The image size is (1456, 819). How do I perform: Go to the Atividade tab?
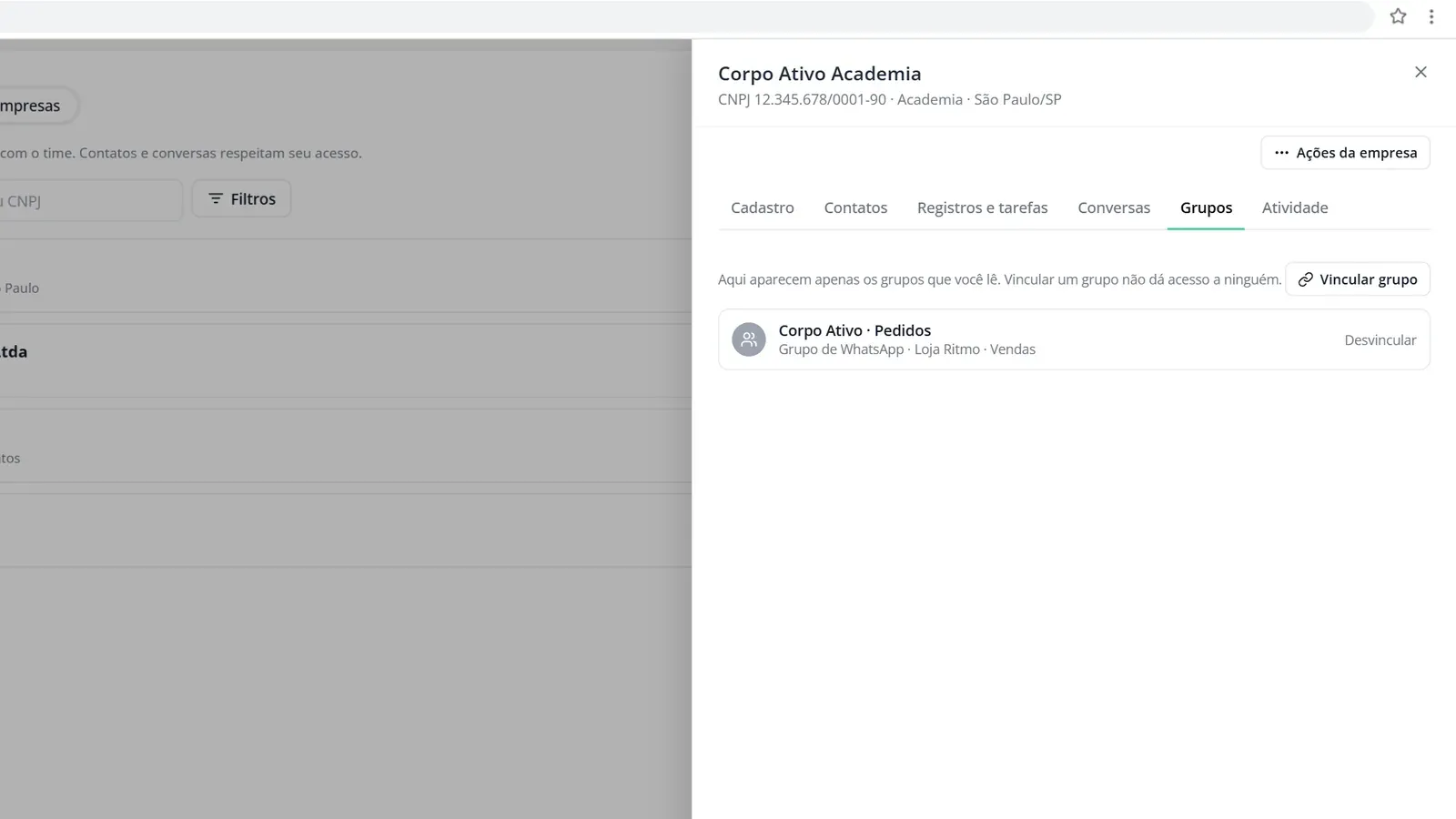point(1295,207)
